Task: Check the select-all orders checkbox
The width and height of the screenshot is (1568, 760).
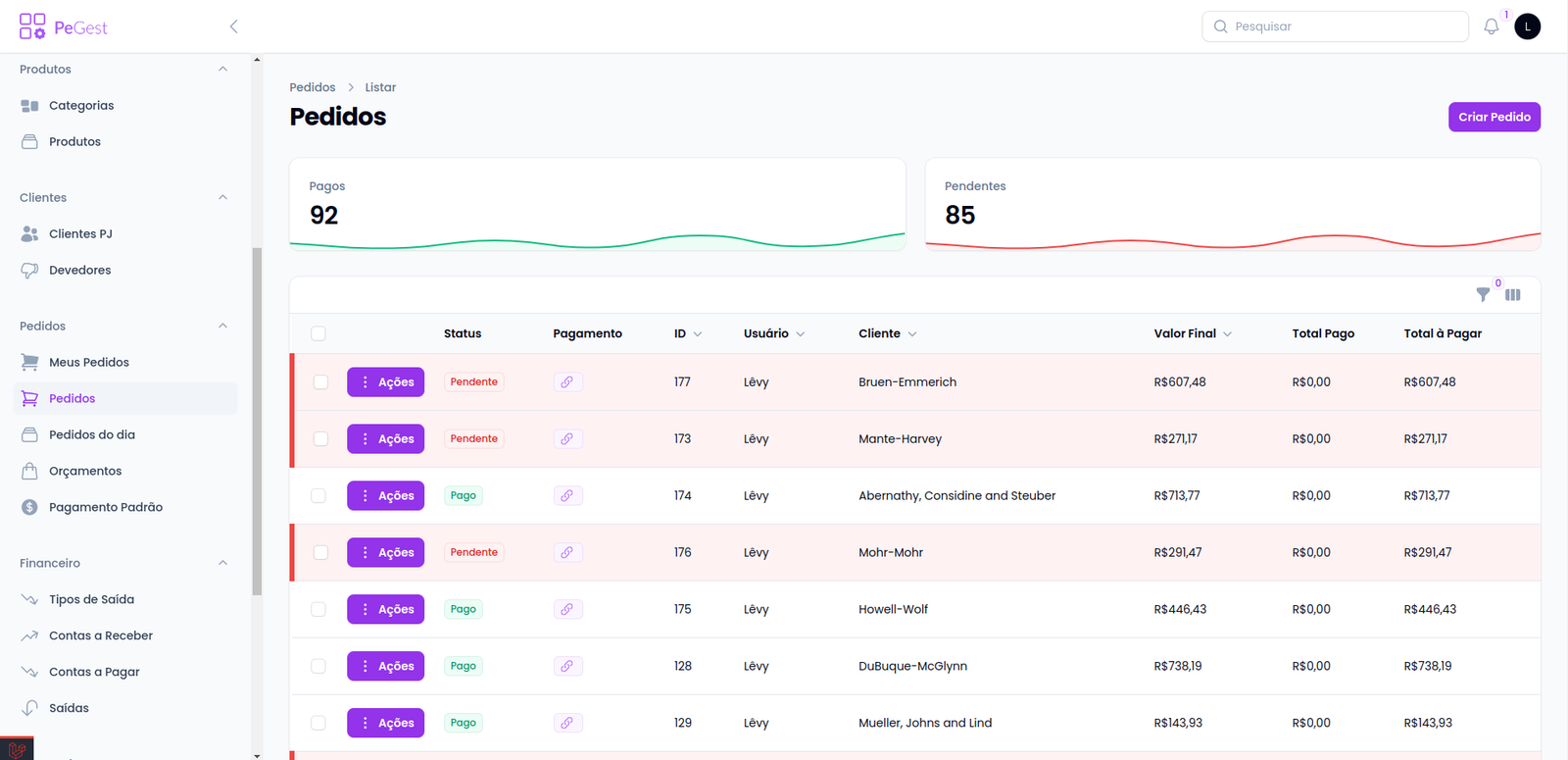Action: point(318,333)
